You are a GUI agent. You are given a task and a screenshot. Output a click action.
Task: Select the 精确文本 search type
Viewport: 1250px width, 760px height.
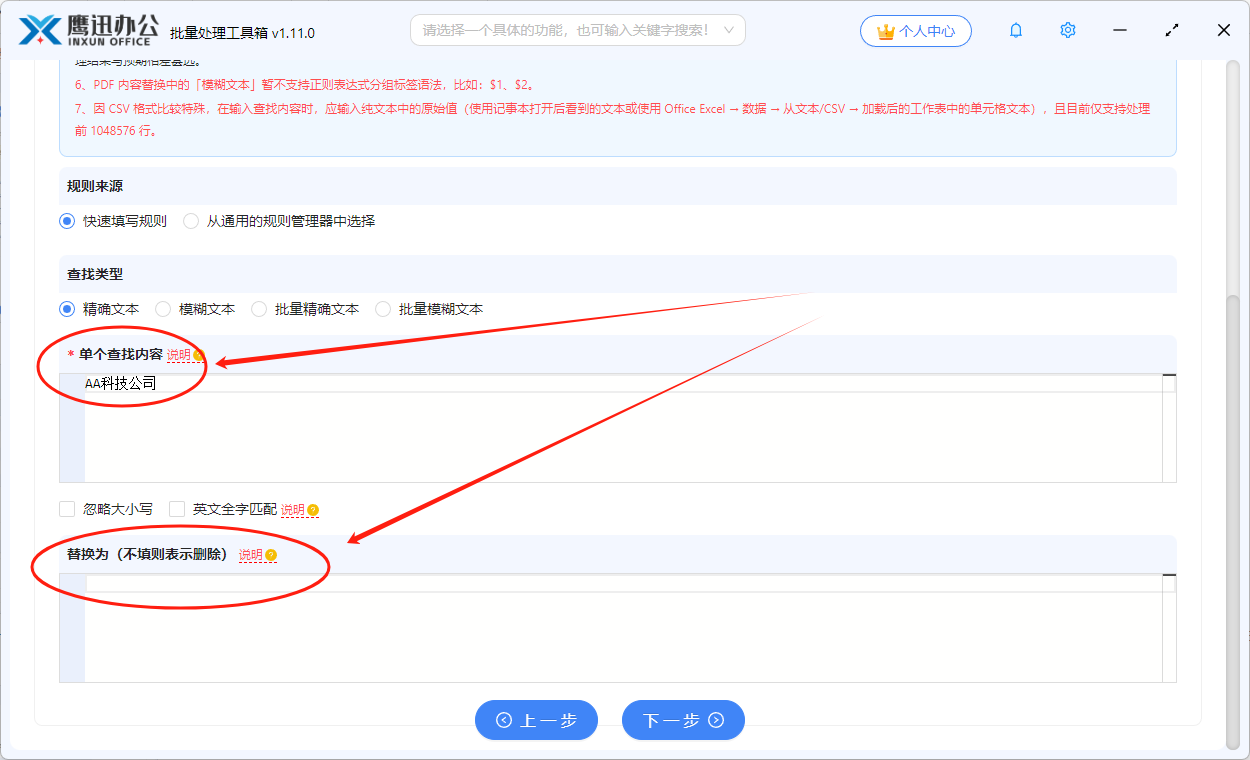coord(67,309)
